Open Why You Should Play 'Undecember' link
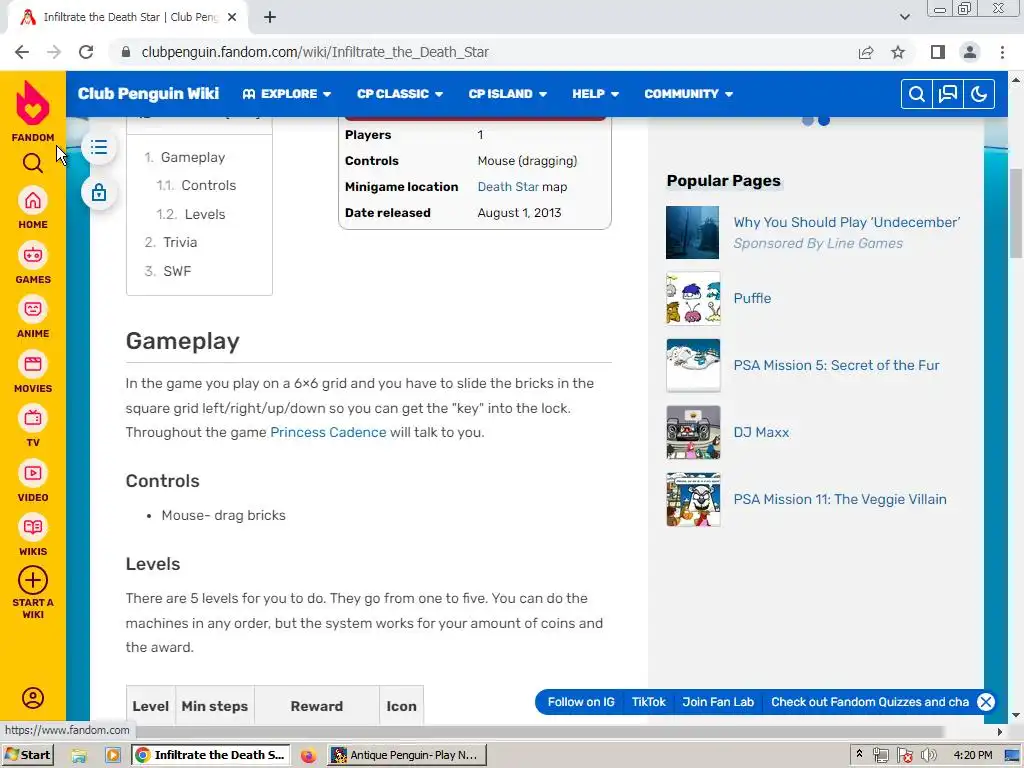 846,223
